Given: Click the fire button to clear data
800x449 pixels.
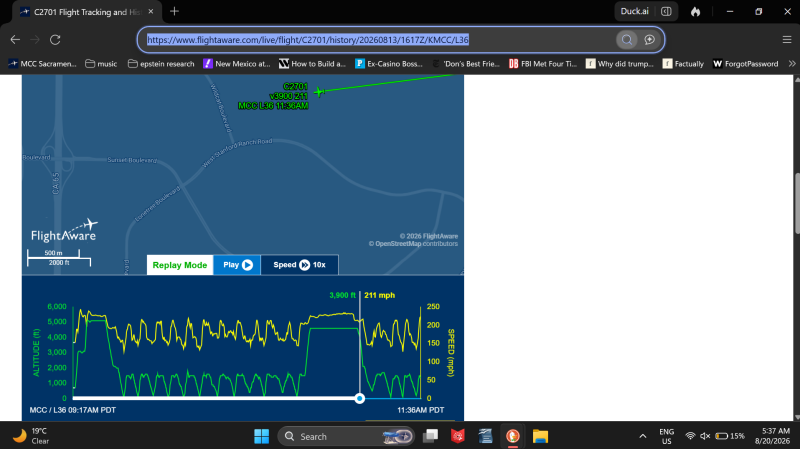Looking at the screenshot, I should click(695, 11).
